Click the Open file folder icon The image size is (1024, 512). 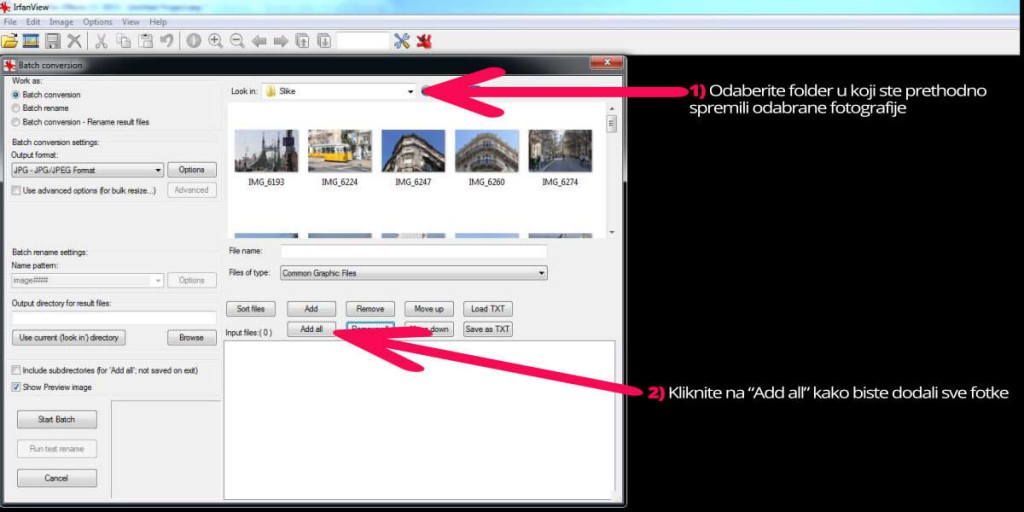pos(10,41)
